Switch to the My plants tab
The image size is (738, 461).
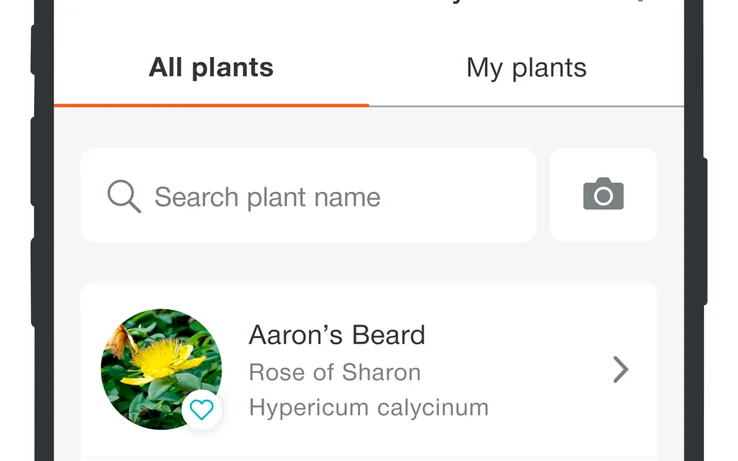(x=526, y=68)
